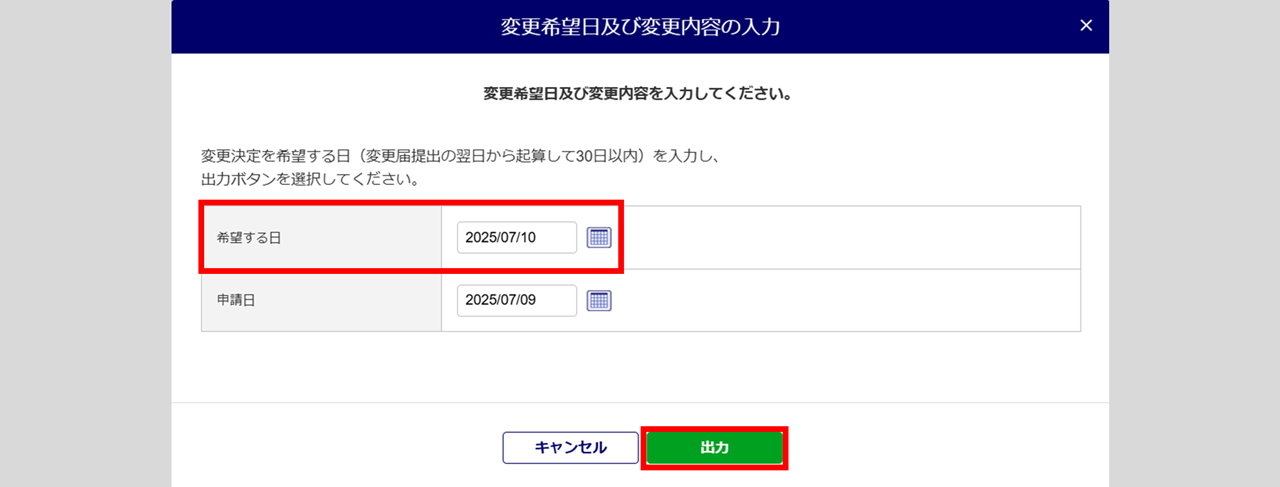Click empty space right of 申請日 calendar icon

pyautogui.click(x=850, y=300)
